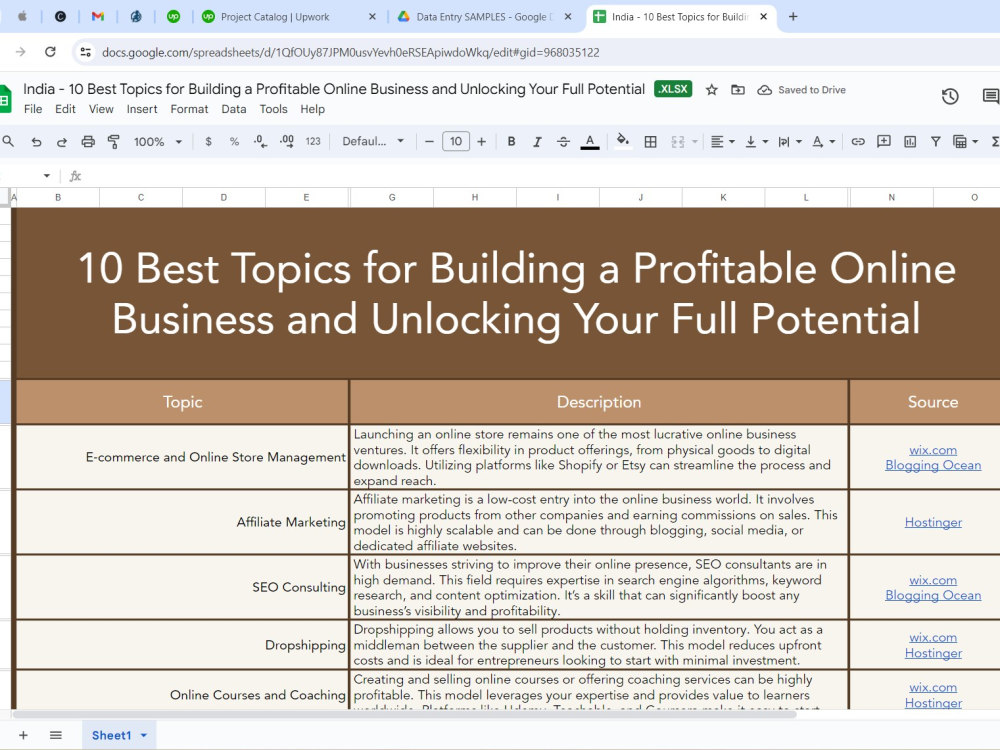Format as currency

(x=209, y=142)
